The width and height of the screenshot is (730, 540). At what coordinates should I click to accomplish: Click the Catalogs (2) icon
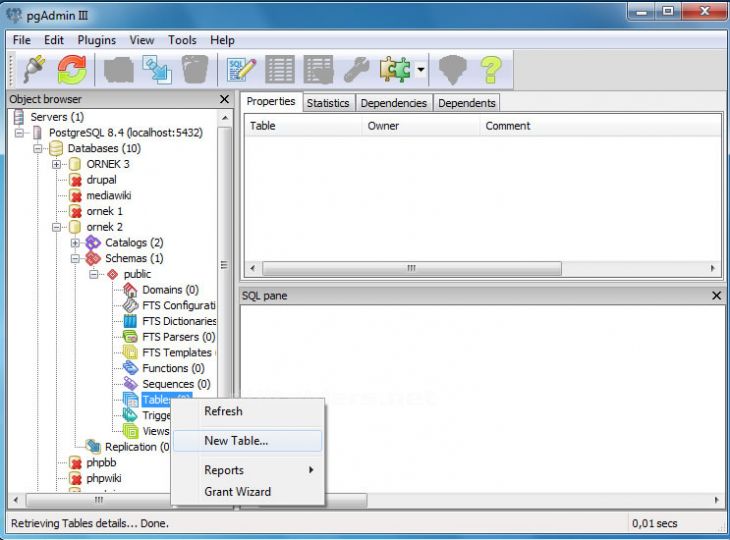click(93, 243)
